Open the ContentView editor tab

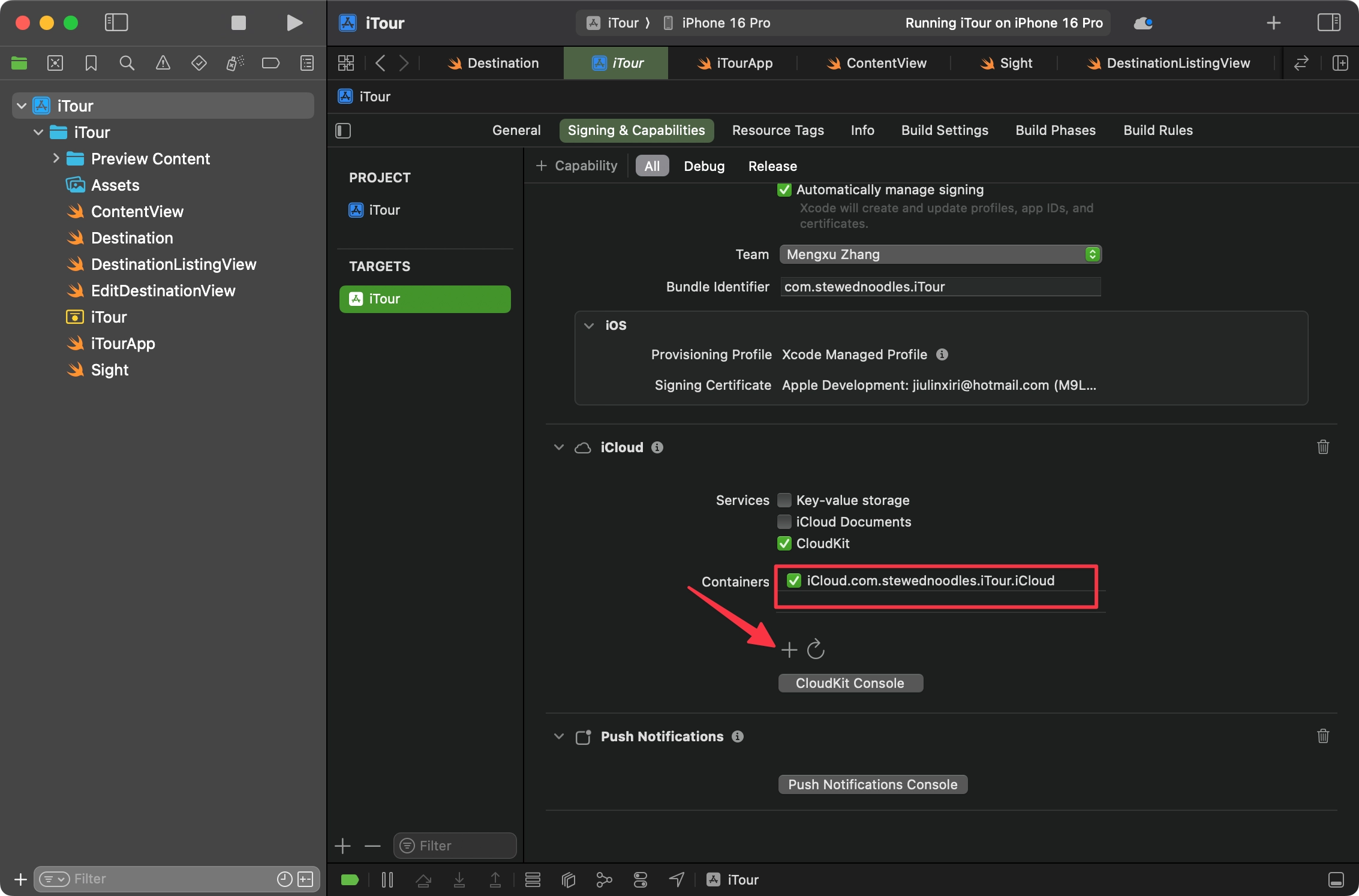click(x=877, y=63)
